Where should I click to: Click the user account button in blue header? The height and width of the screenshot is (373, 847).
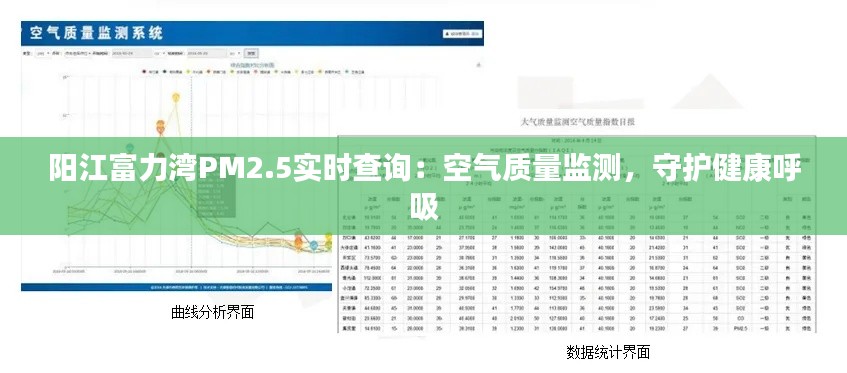pos(462,33)
